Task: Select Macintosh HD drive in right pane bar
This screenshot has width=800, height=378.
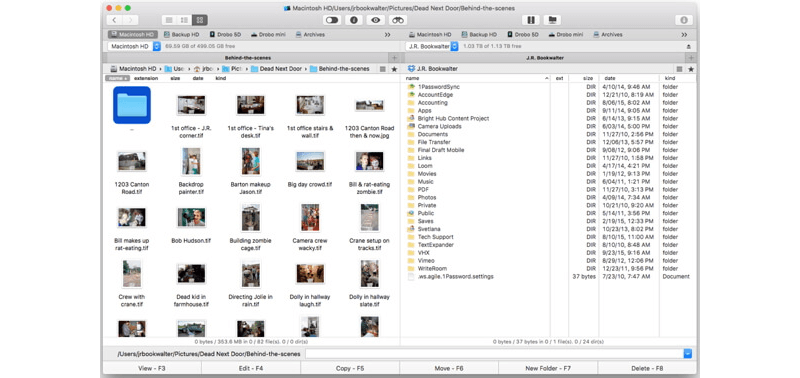Action: [430, 35]
